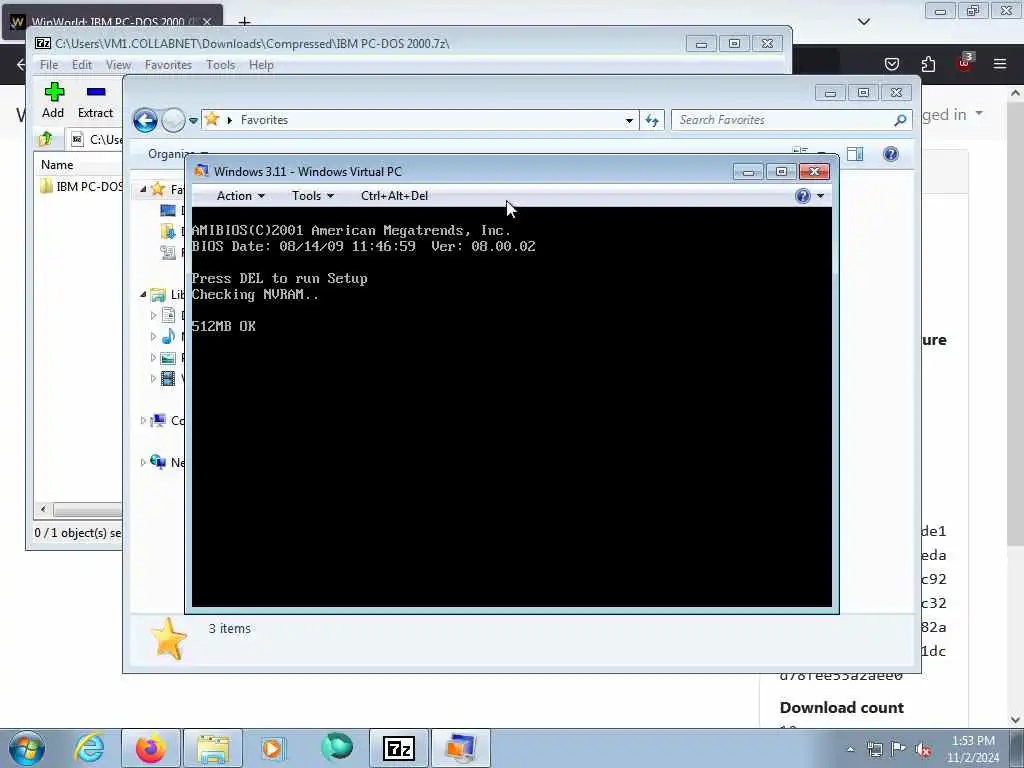This screenshot has height=768, width=1024.
Task: Click the muted volume tray icon
Action: point(923,749)
